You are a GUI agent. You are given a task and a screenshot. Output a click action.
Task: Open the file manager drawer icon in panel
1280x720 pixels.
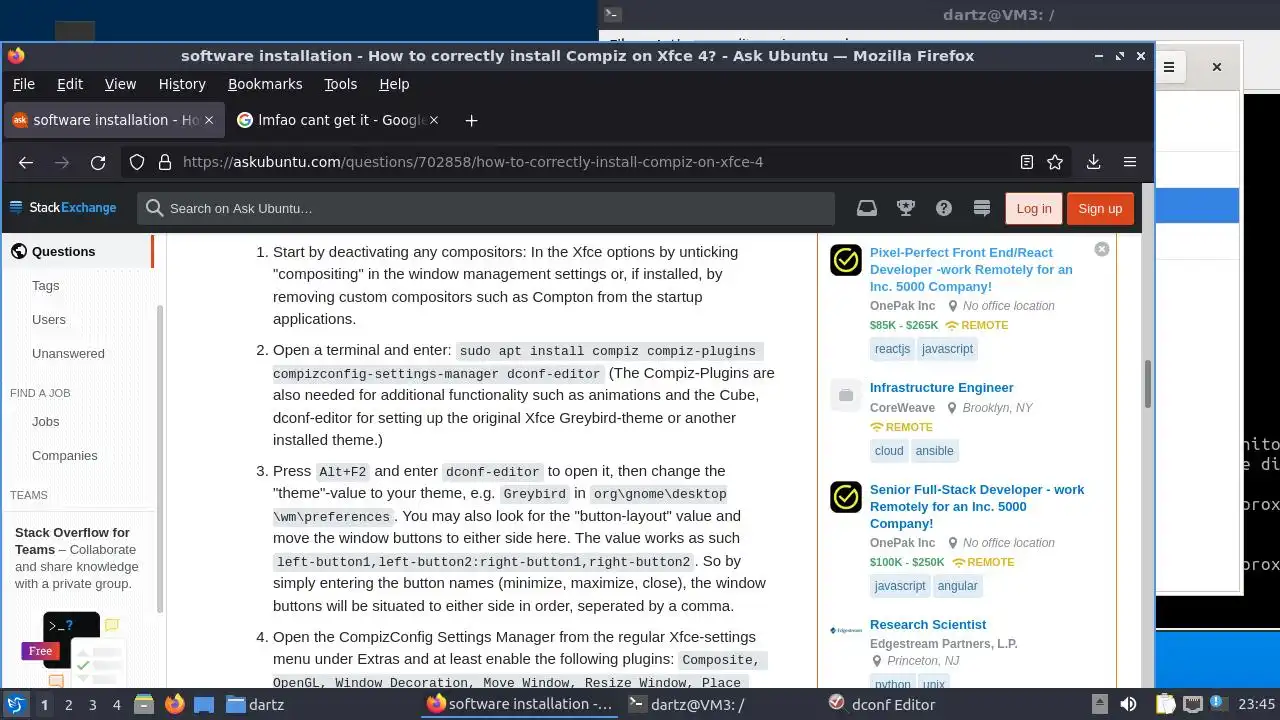143,704
